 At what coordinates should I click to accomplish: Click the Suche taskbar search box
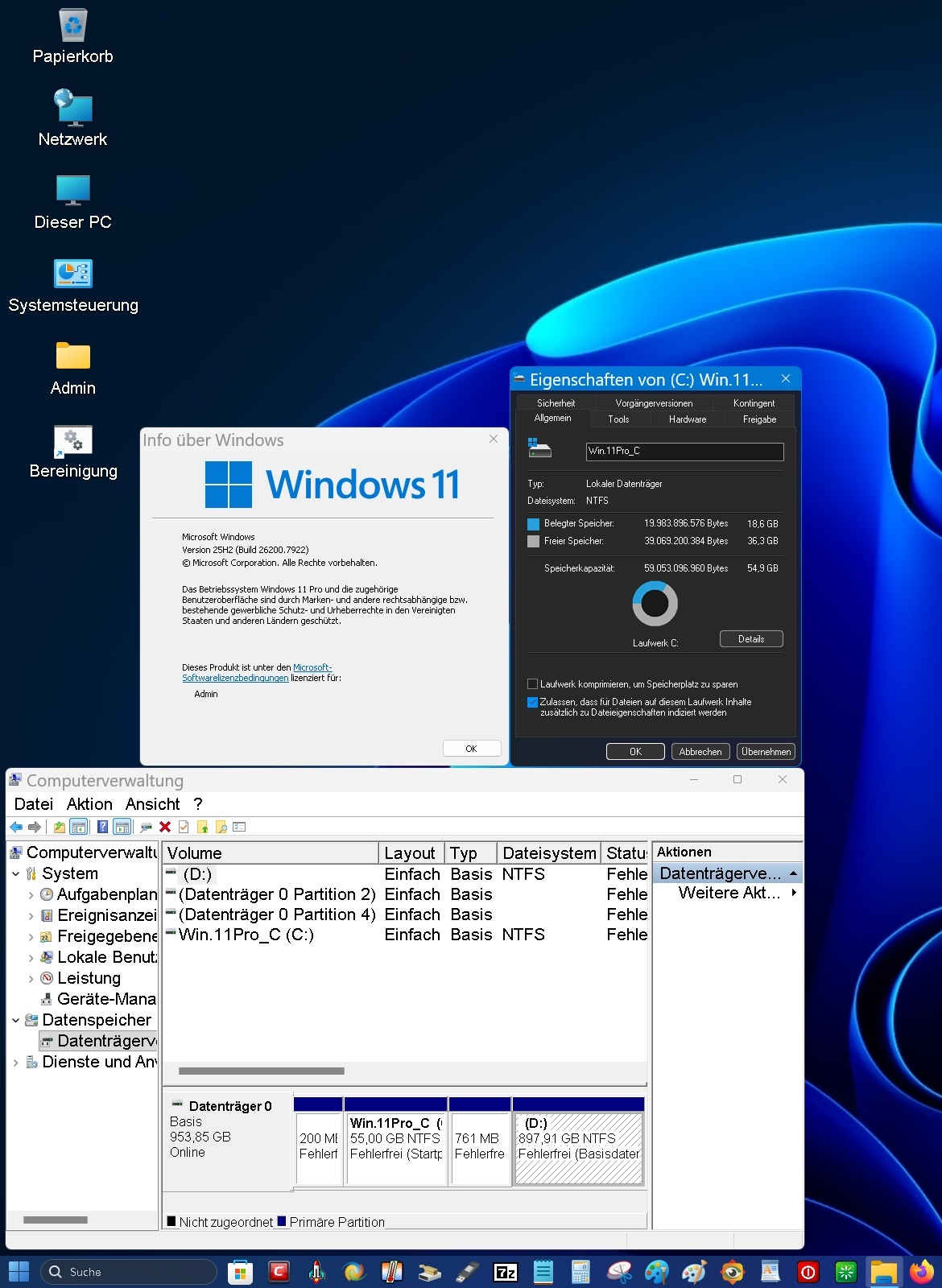pos(129,1272)
